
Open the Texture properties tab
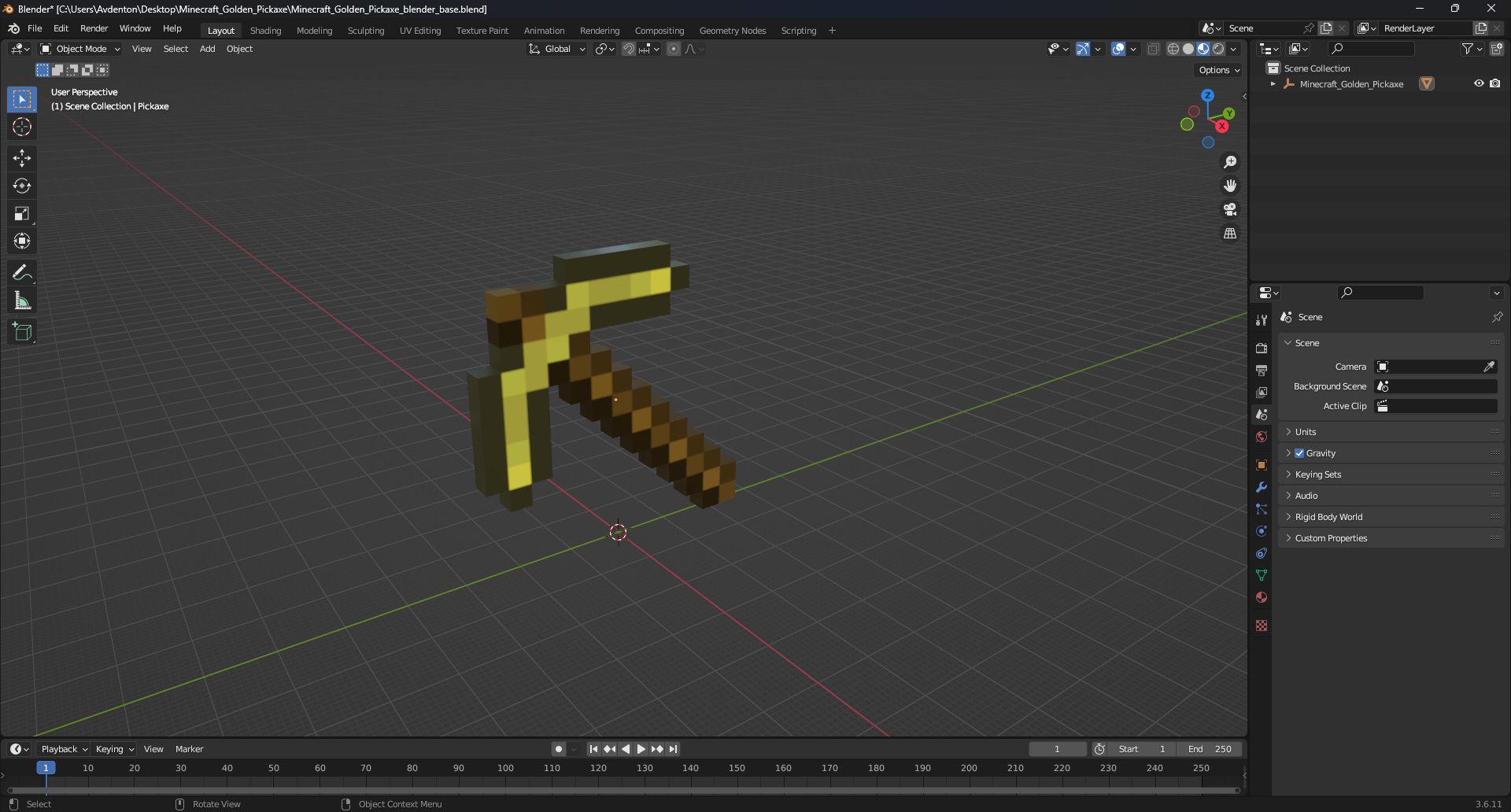coord(1262,626)
